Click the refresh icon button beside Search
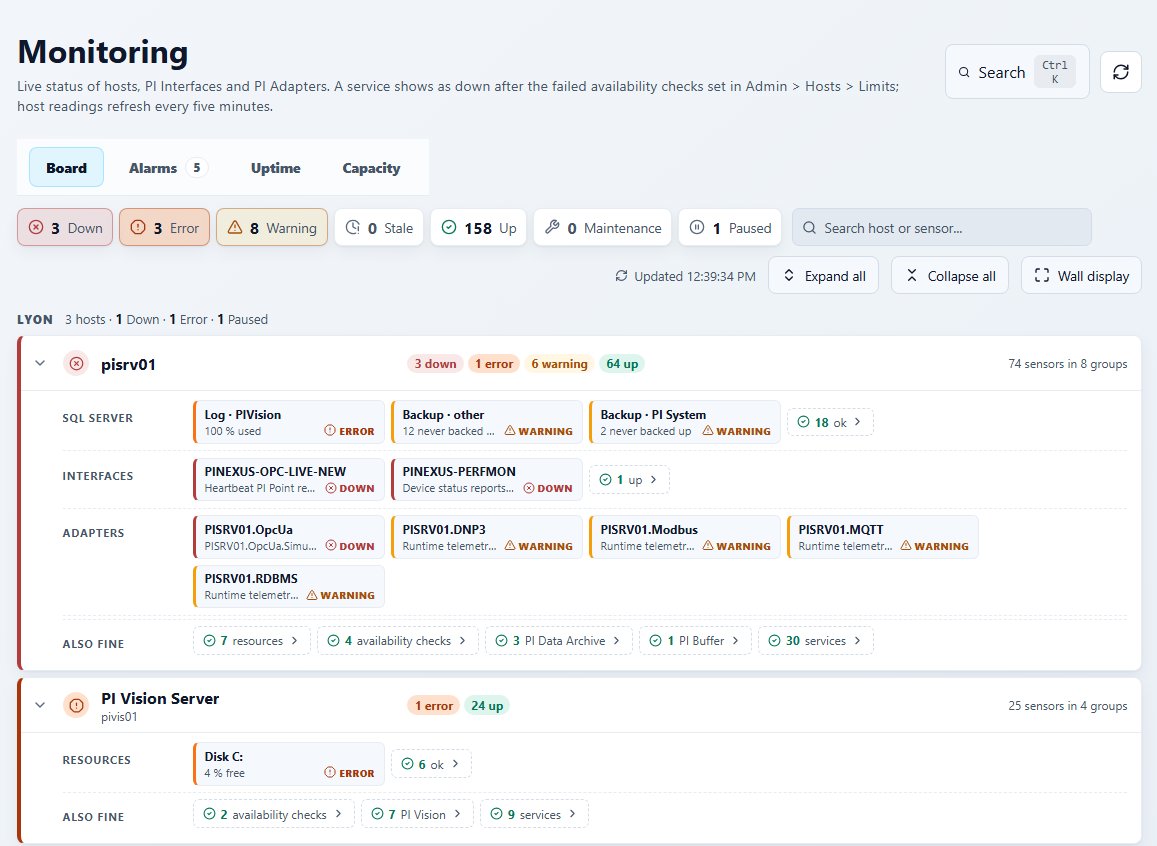This screenshot has height=846, width=1157. [1120, 72]
